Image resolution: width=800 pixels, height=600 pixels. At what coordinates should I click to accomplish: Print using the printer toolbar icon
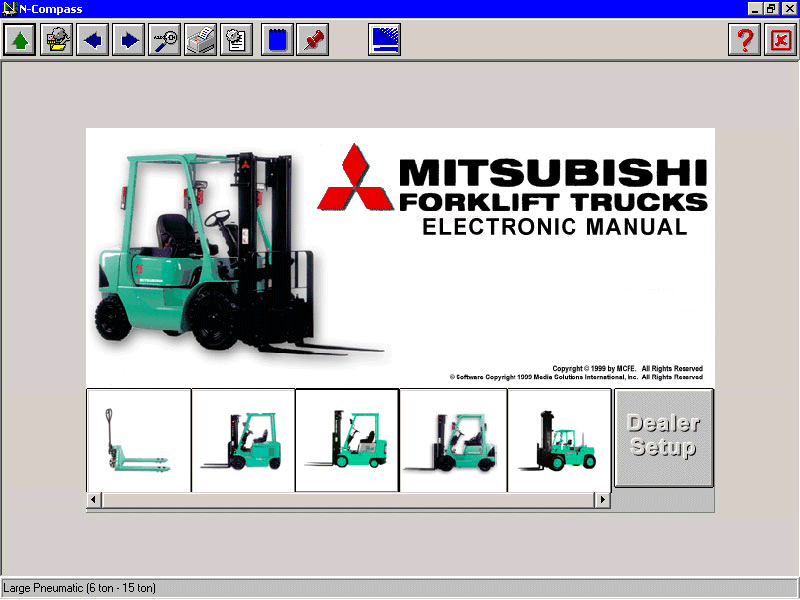pos(201,39)
